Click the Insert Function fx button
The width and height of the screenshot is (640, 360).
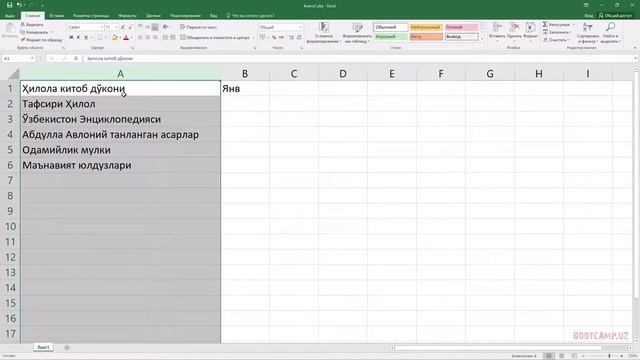[x=76, y=58]
